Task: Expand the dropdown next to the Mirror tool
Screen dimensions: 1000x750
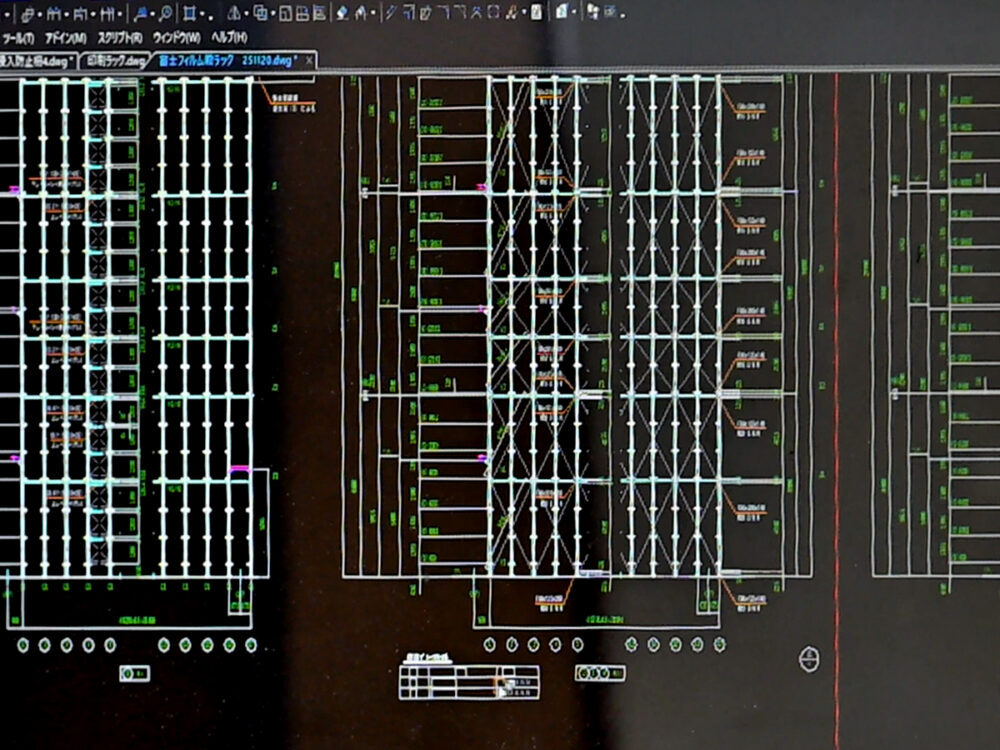Action: 246,13
